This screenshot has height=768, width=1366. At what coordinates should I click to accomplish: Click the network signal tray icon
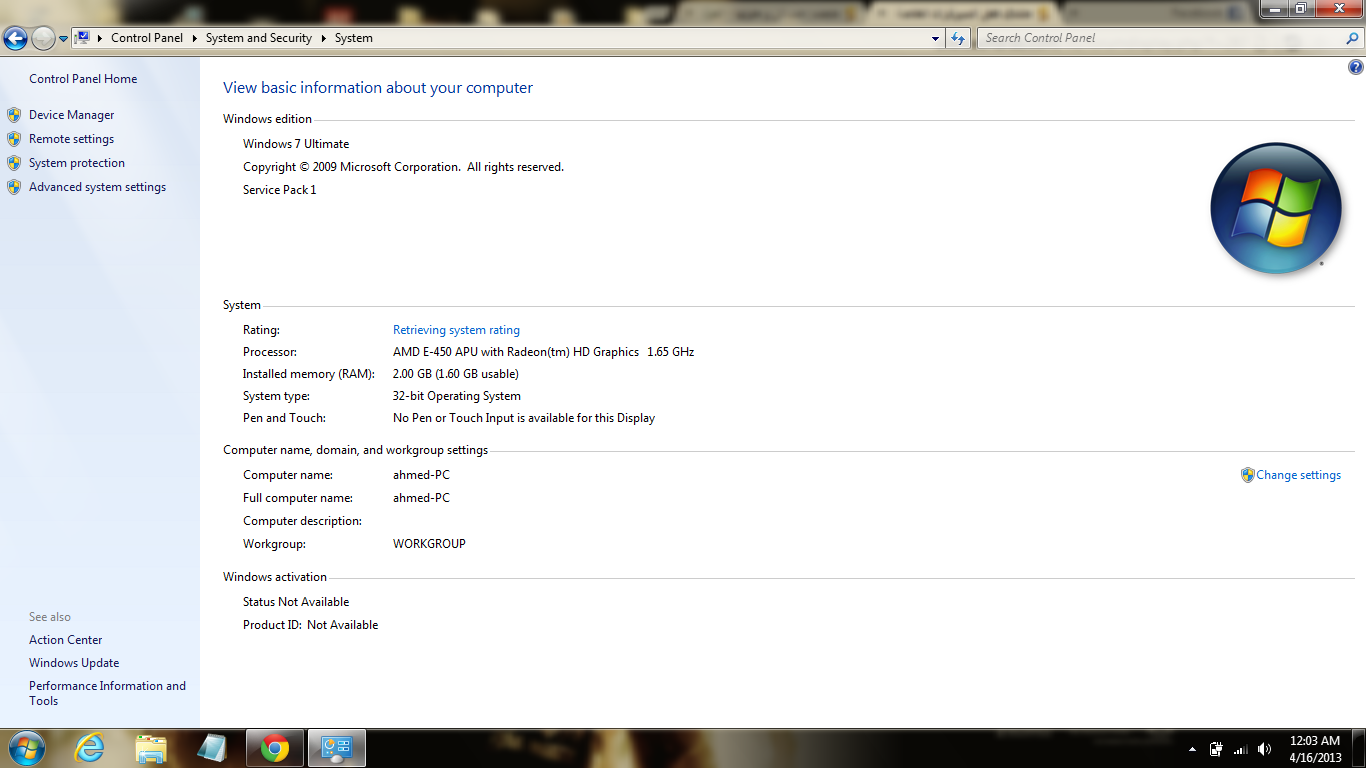coord(1241,748)
